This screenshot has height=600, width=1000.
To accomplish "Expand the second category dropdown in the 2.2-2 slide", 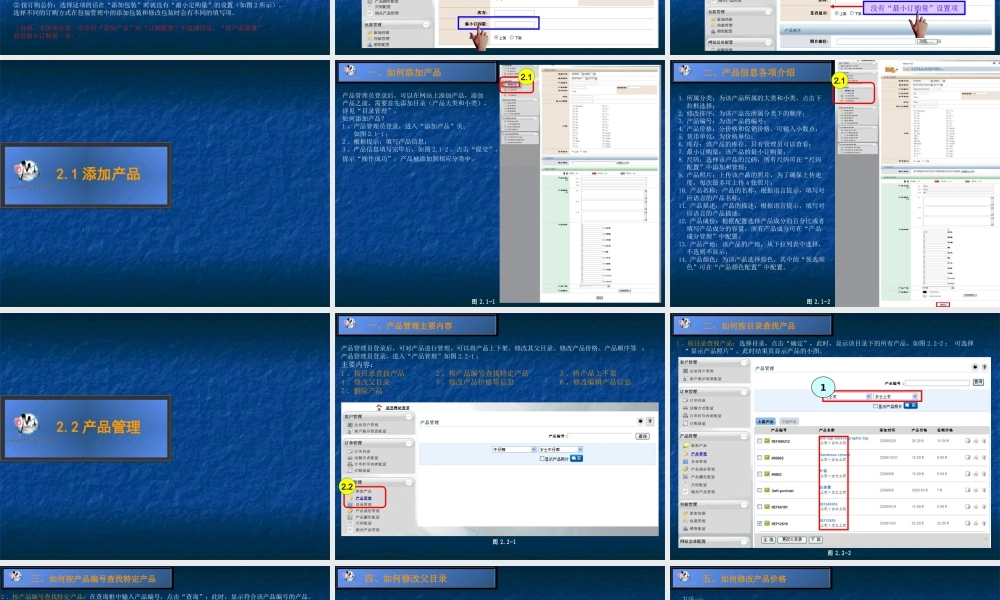I will coord(895,397).
